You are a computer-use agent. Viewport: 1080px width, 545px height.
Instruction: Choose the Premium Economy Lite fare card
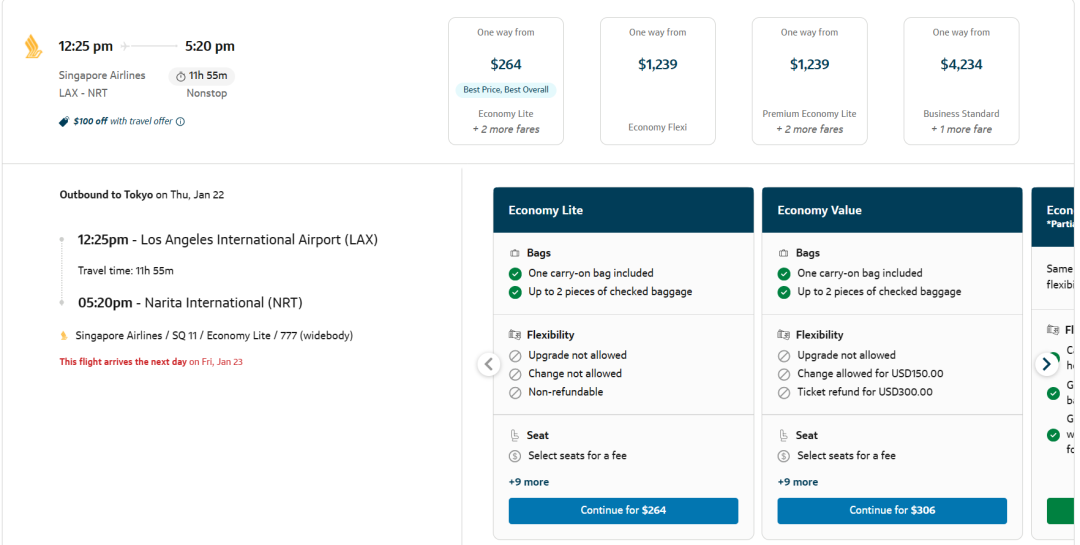[x=809, y=81]
